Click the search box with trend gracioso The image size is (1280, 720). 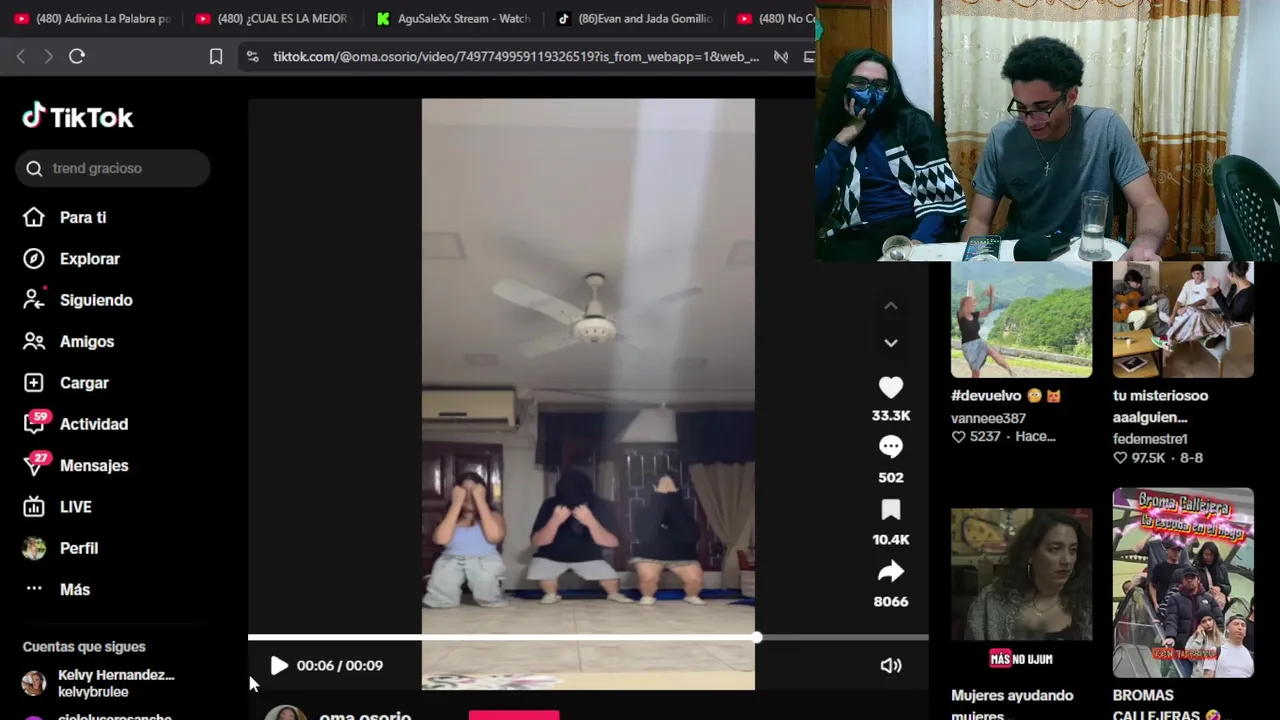click(x=113, y=168)
